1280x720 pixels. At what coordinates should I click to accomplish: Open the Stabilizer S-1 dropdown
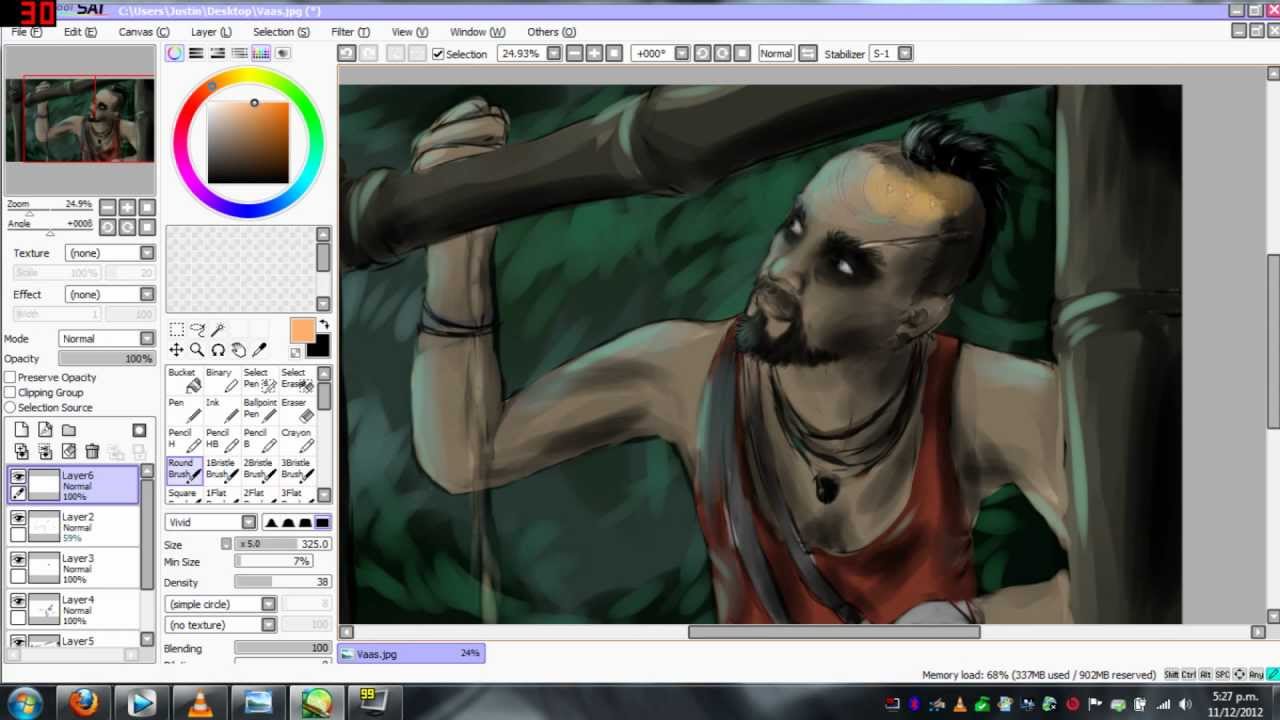click(x=905, y=54)
